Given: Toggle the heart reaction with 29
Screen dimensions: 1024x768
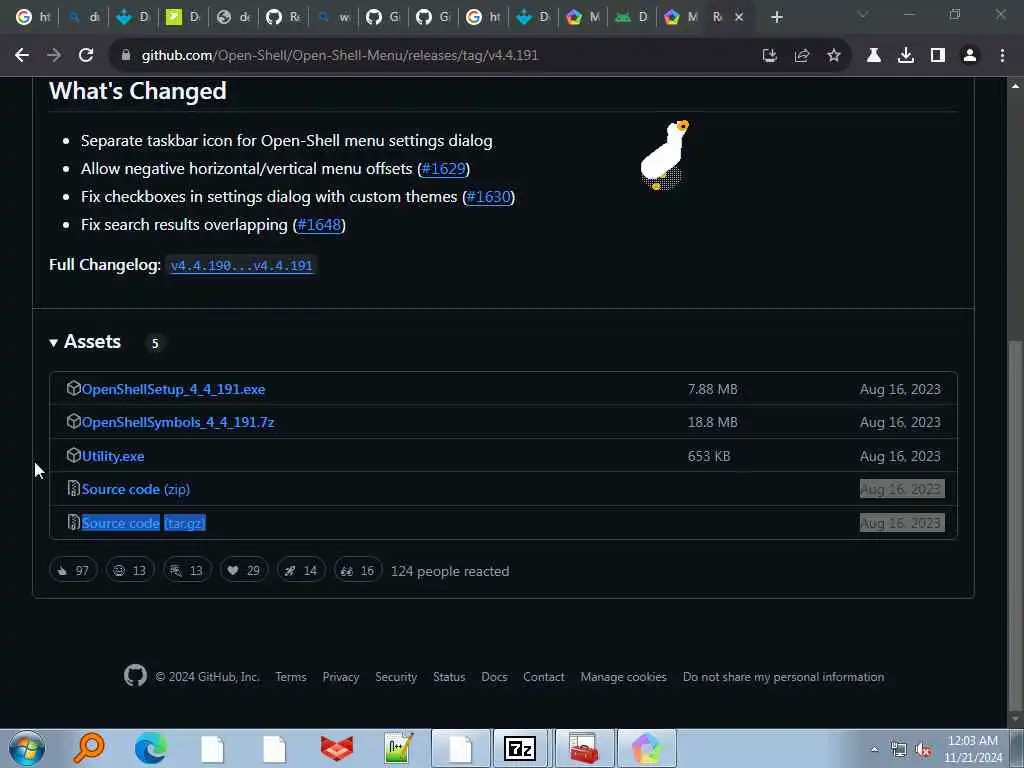Looking at the screenshot, I should (x=244, y=571).
